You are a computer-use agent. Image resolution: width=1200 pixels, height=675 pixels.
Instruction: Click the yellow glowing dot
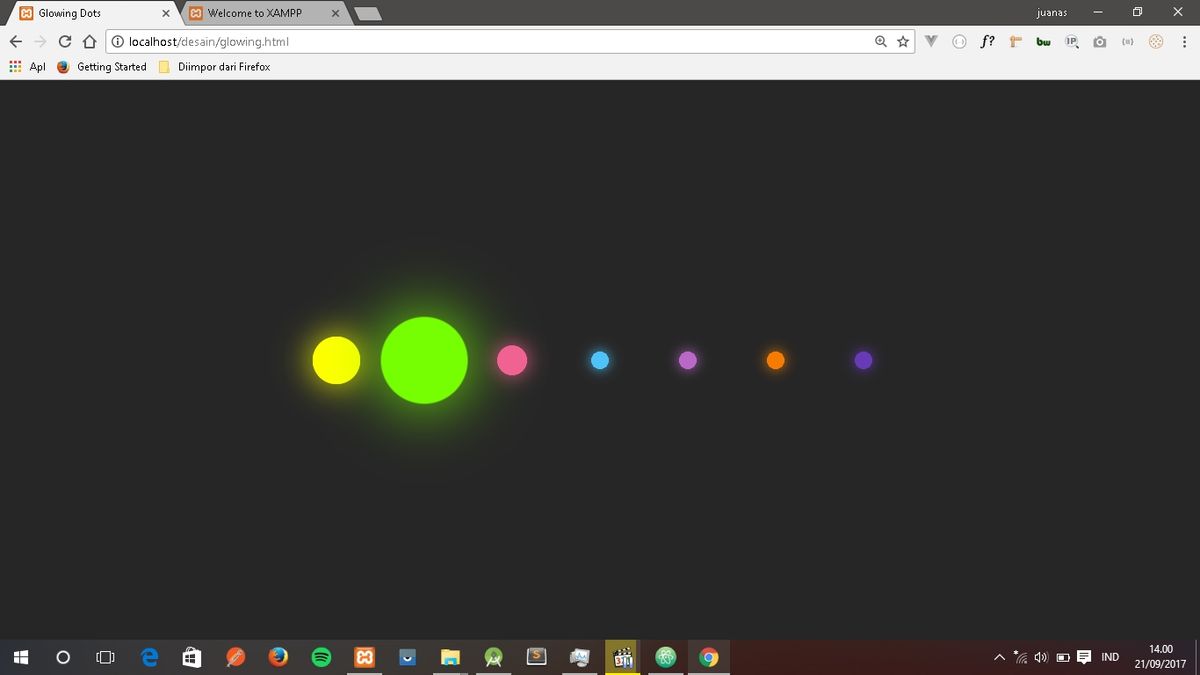[336, 360]
